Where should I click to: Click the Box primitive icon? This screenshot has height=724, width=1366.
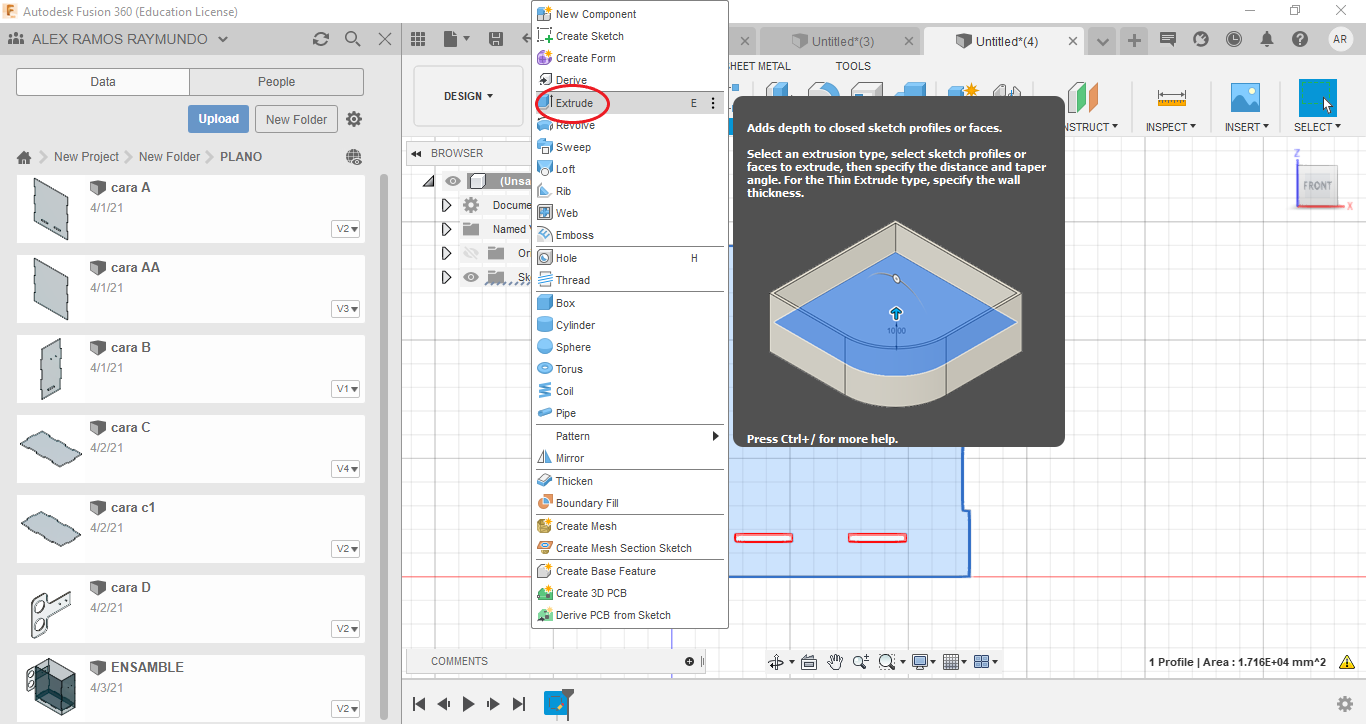coord(545,303)
